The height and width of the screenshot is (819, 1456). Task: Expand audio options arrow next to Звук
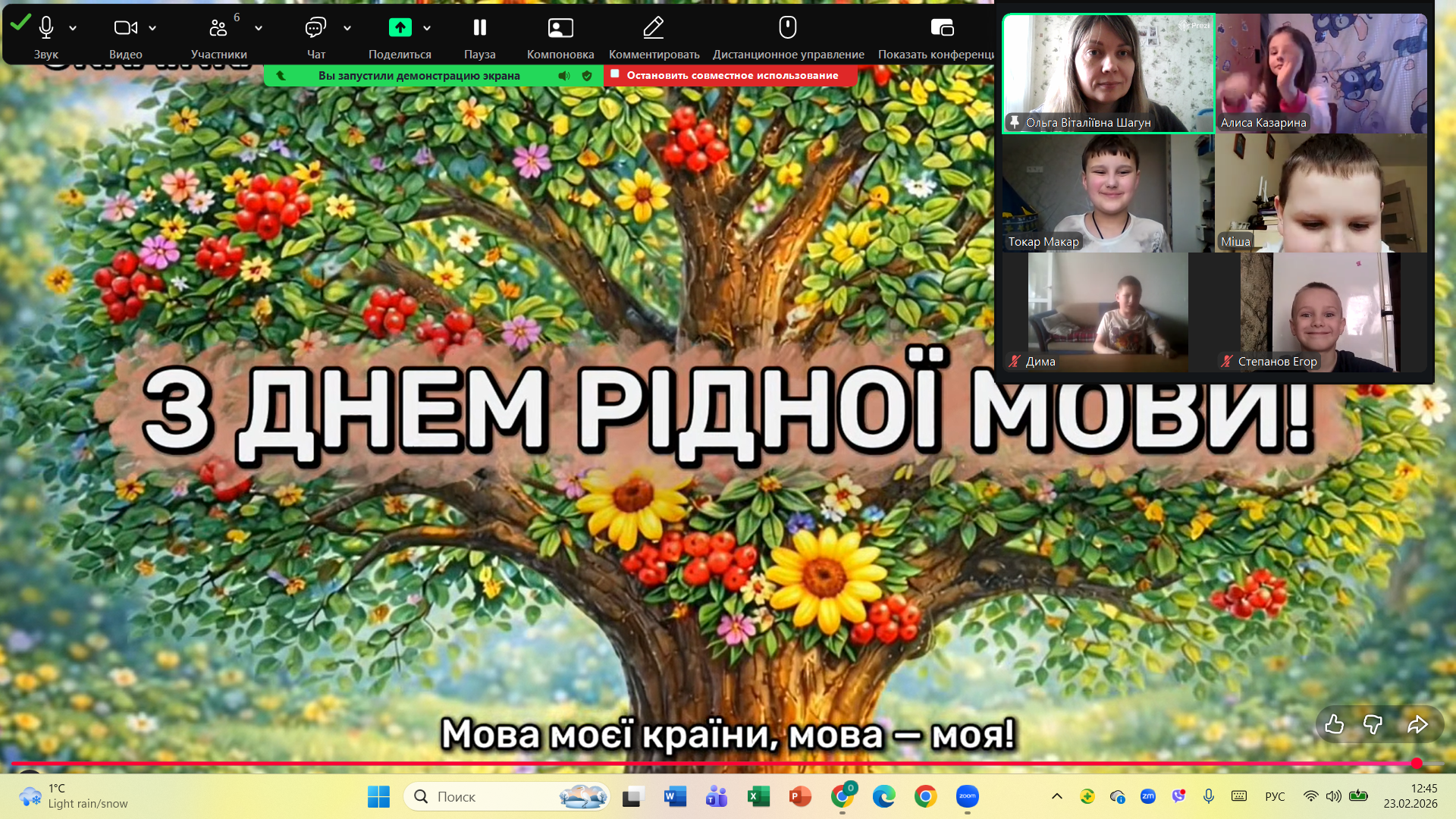pyautogui.click(x=73, y=28)
